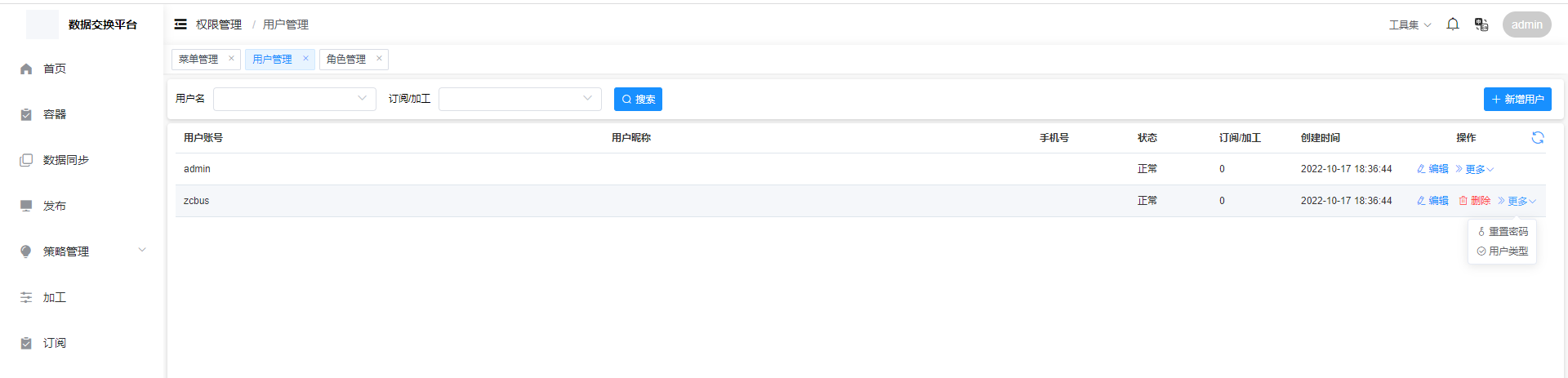Screen dimensions: 1568x378
Task: Switch to the 角色管理 tab
Action: click(346, 60)
